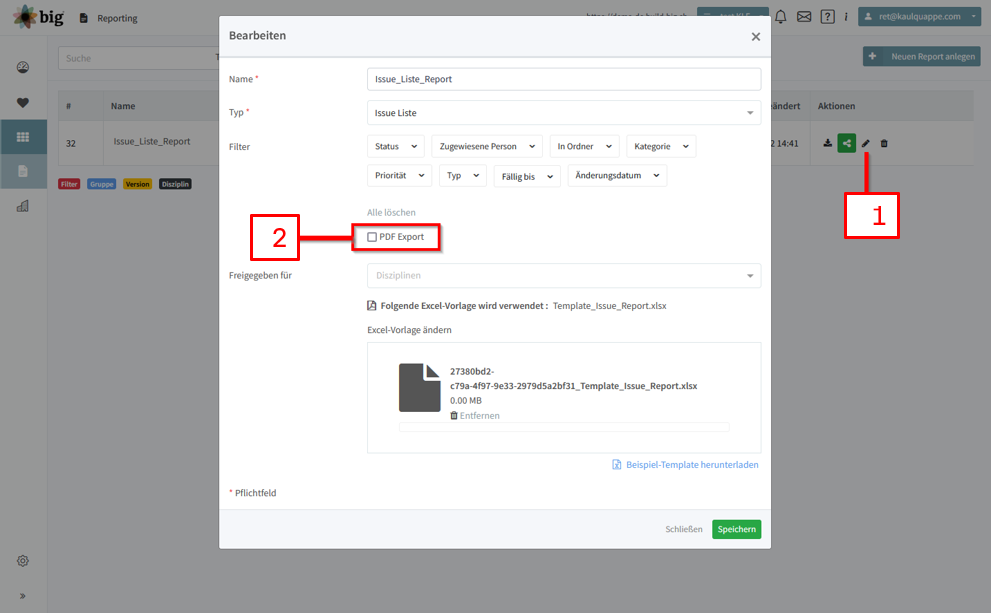Viewport: 991px width, 613px height.
Task: Click the Name column header
Action: tap(123, 106)
